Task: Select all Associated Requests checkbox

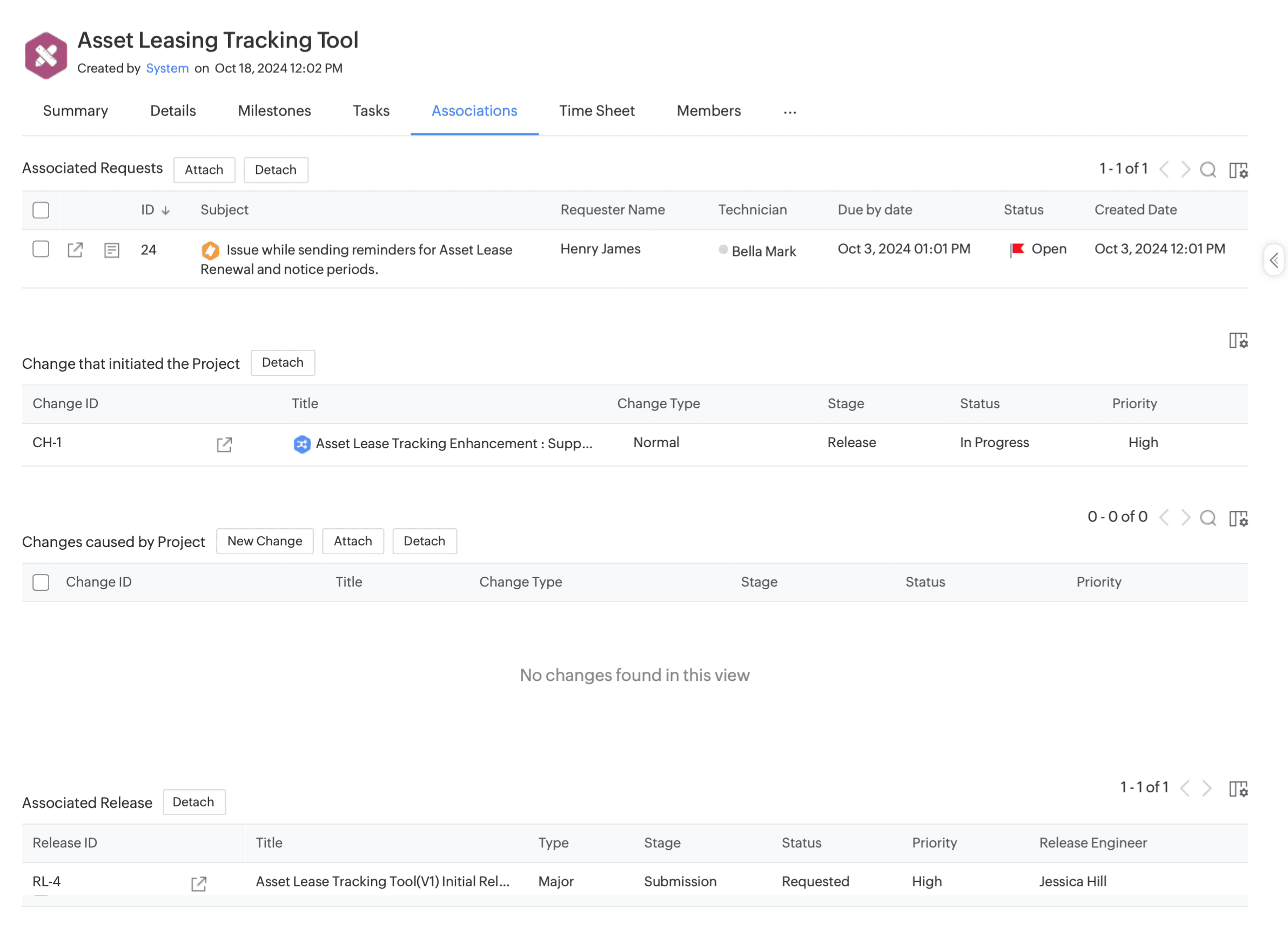Action: pos(41,210)
